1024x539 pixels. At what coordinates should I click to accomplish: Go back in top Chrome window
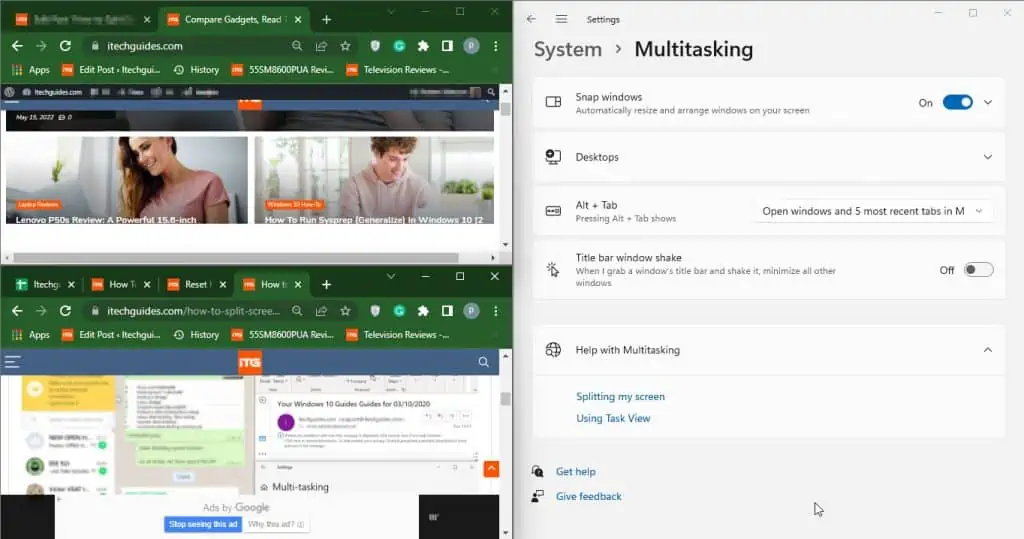[x=18, y=46]
